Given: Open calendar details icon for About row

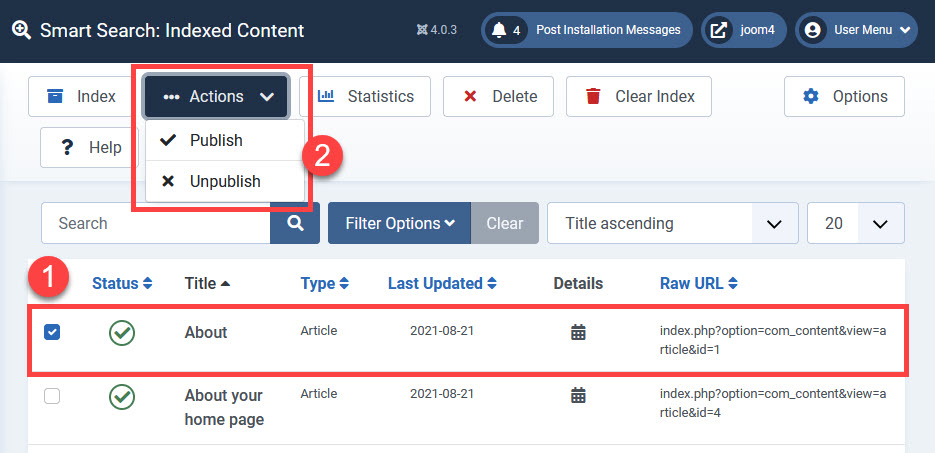Looking at the screenshot, I should point(578,332).
